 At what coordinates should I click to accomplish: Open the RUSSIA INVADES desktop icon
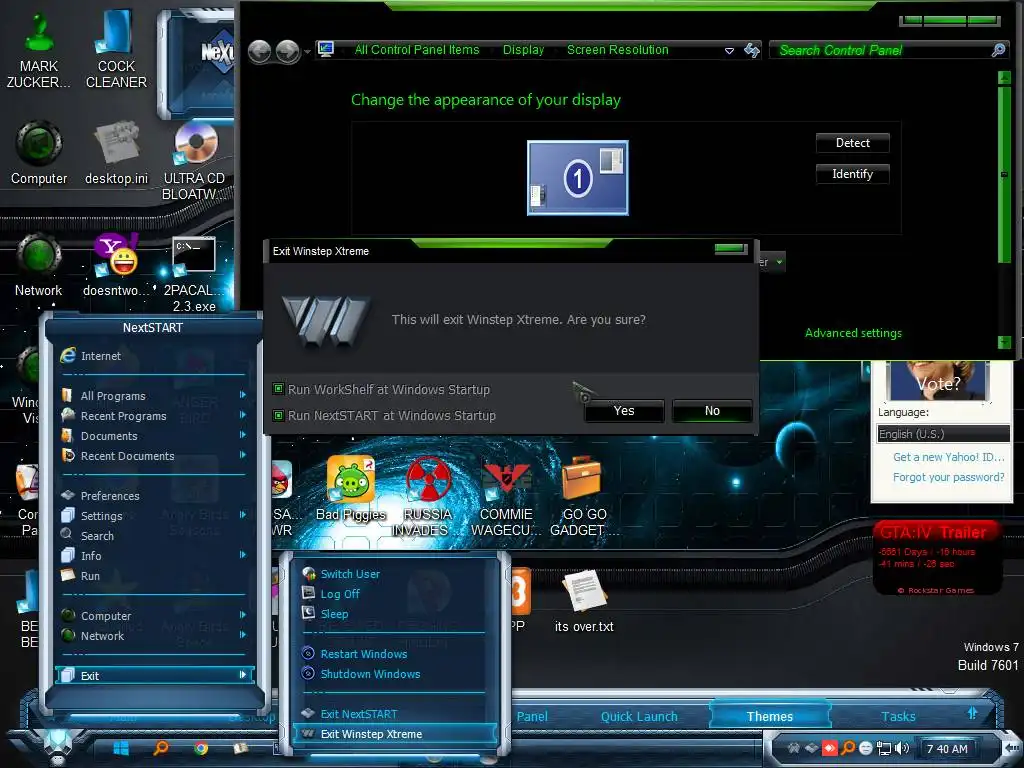pyautogui.click(x=428, y=496)
